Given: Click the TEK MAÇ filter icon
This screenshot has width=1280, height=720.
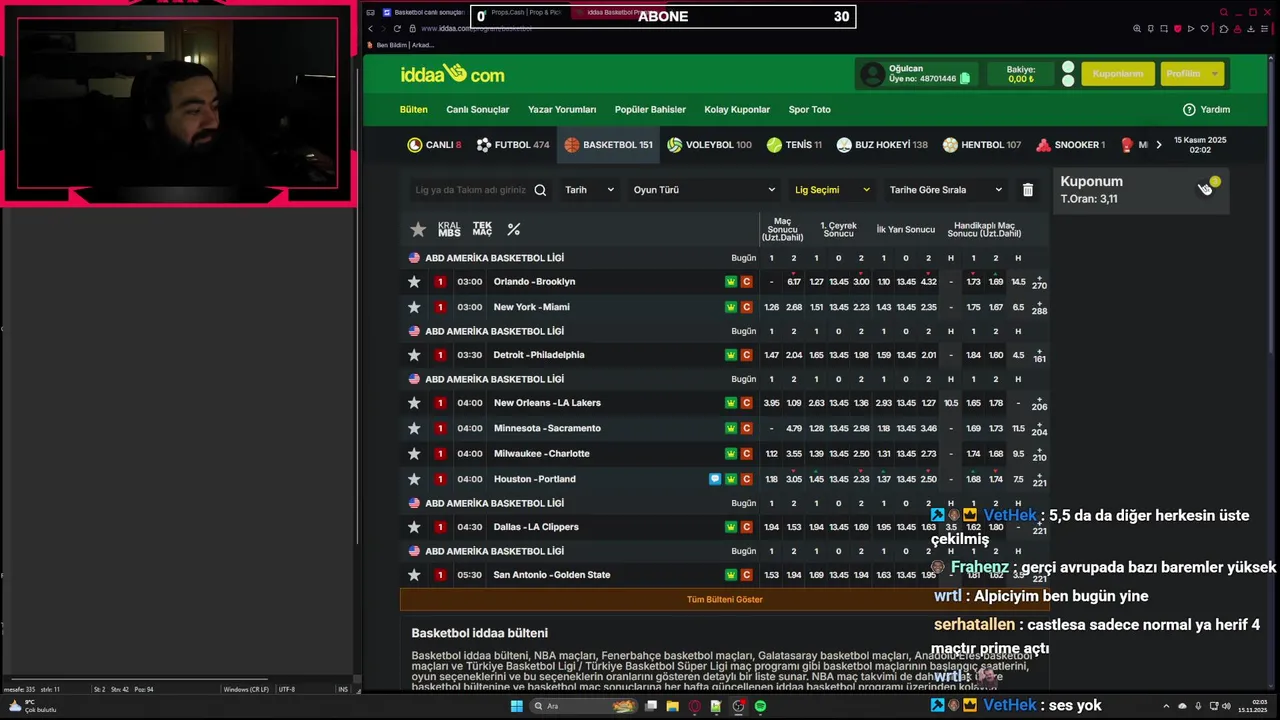Looking at the screenshot, I should pos(482,229).
